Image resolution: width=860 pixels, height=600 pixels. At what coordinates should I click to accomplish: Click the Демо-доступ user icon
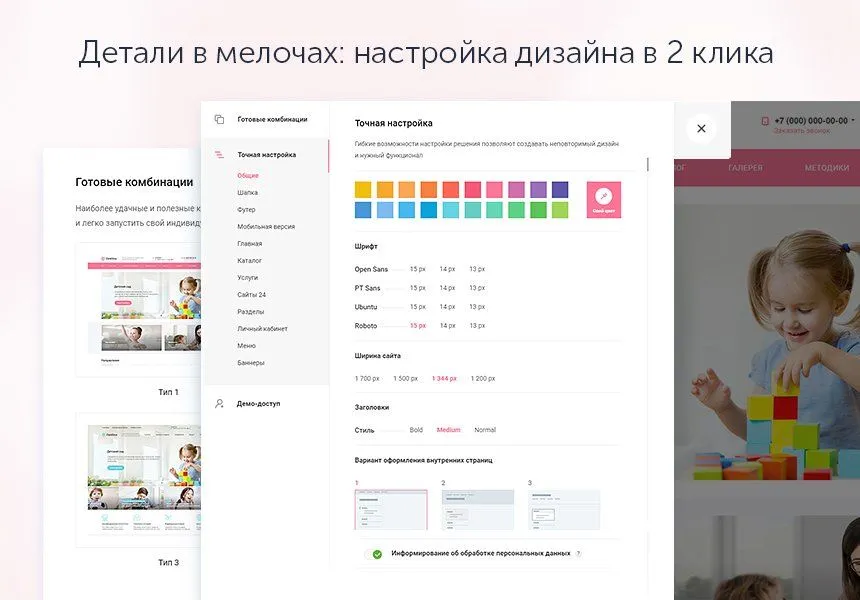tap(219, 403)
